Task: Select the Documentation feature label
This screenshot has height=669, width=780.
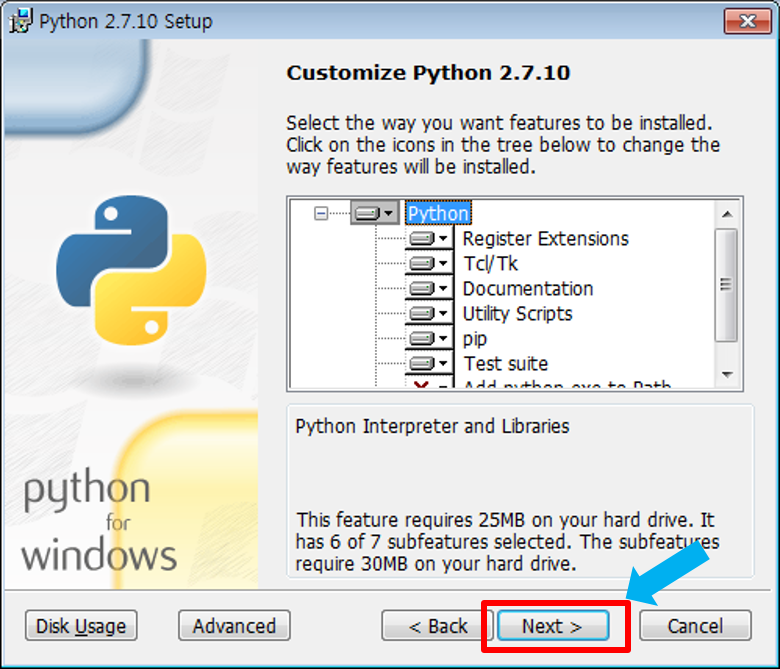Action: [527, 289]
